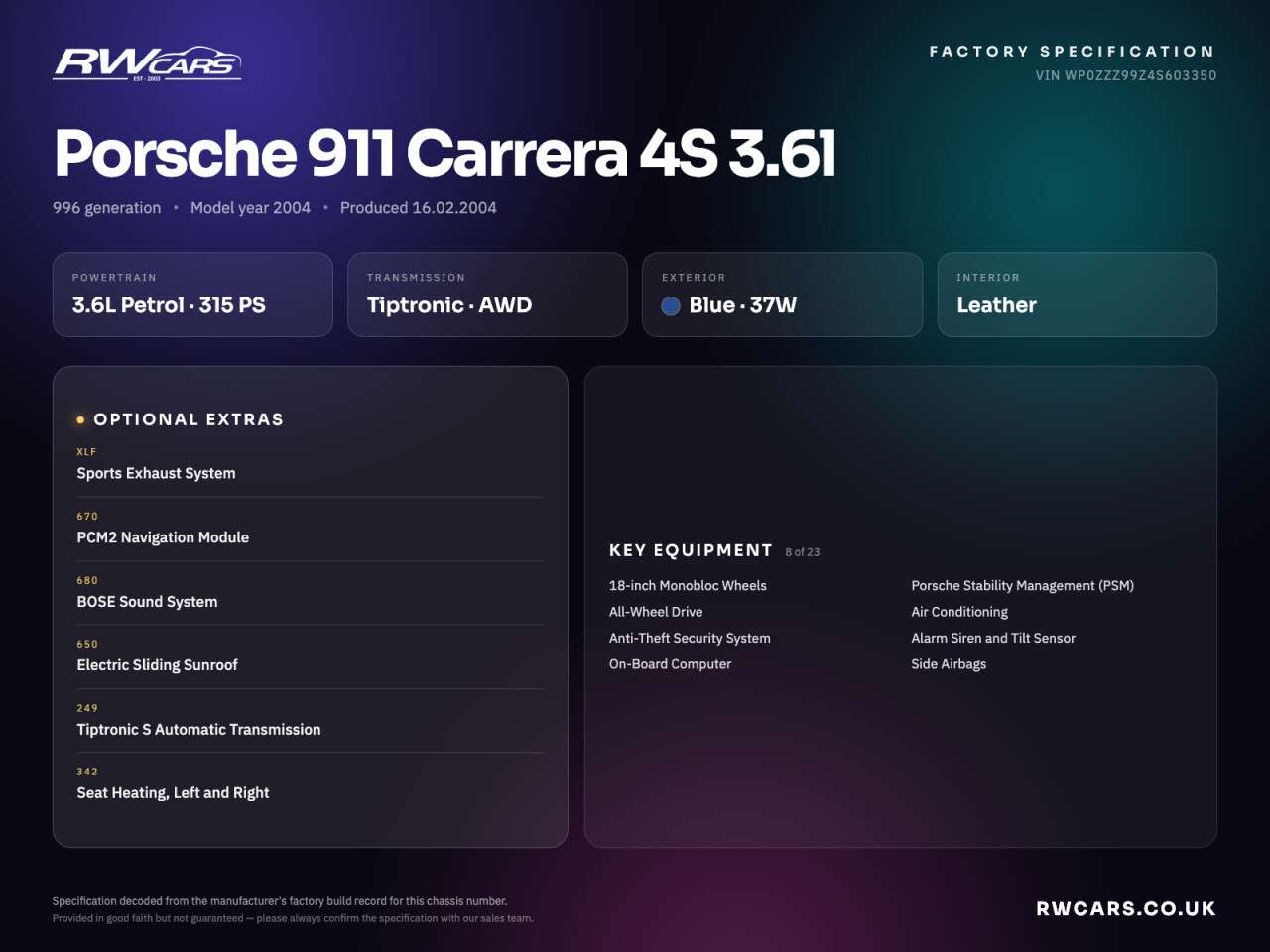Click option code 342
The image size is (1270, 952).
(87, 772)
